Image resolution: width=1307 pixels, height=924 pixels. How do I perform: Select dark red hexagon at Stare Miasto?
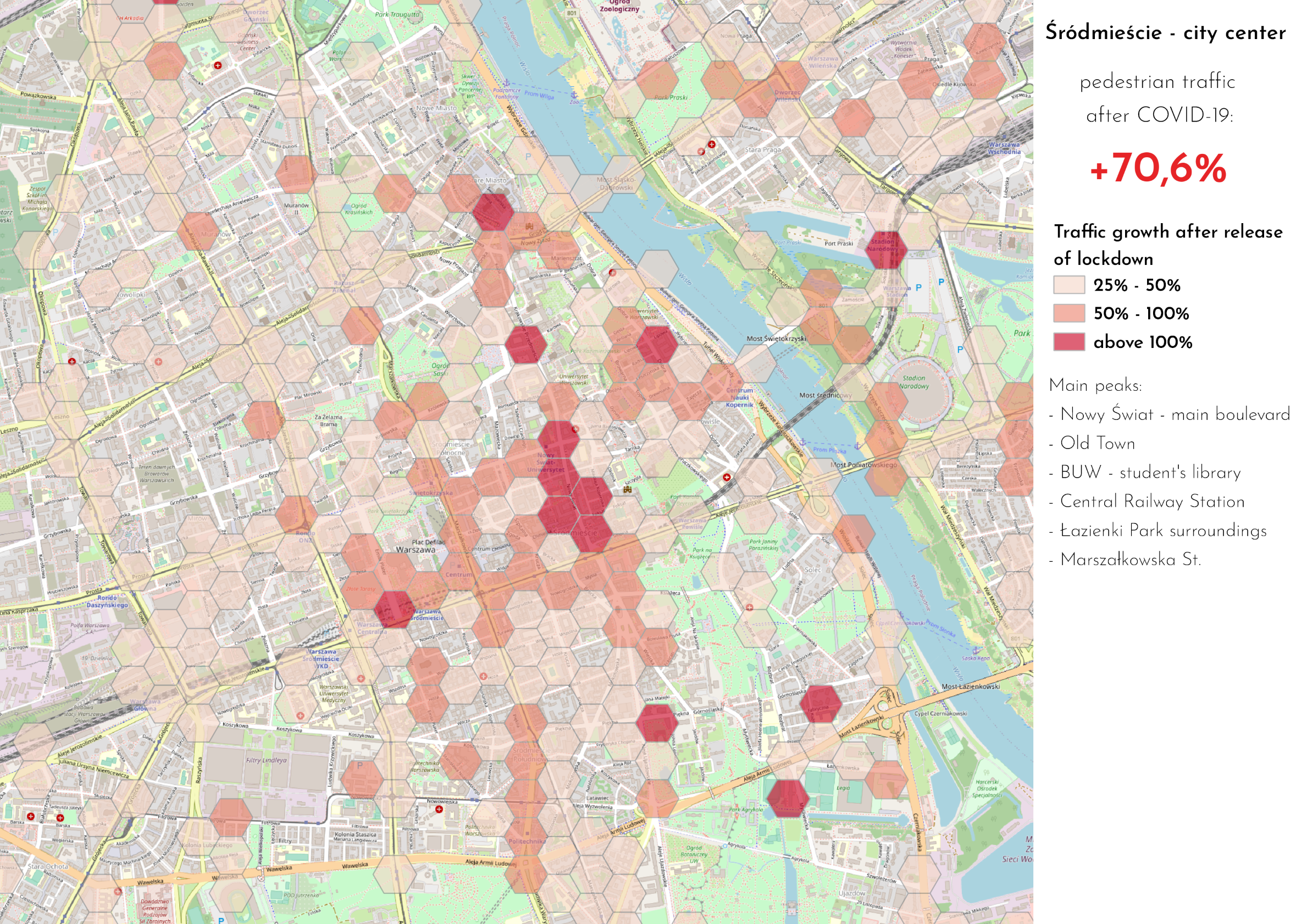493,212
